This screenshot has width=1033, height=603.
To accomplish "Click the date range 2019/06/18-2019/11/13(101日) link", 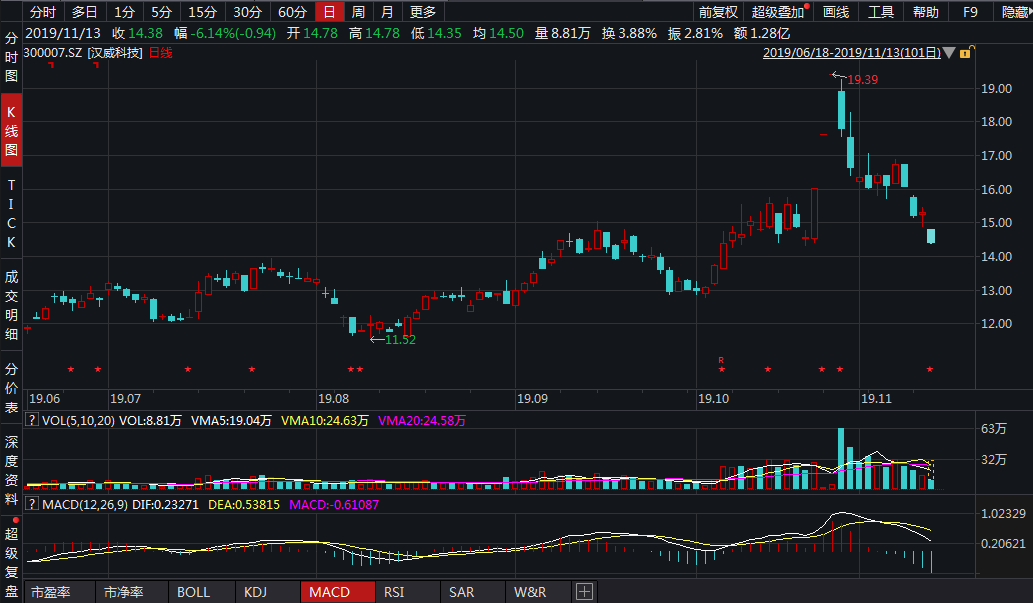I will pos(852,53).
